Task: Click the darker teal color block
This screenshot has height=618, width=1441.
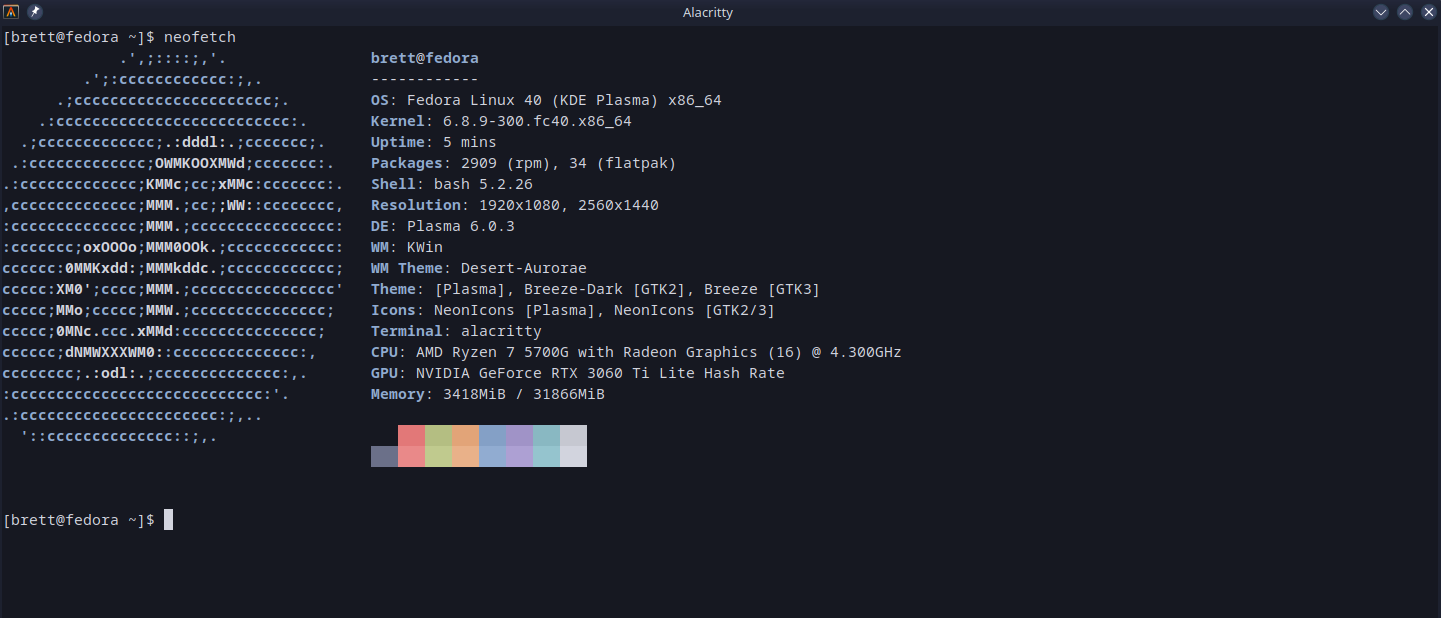Action: 546,435
